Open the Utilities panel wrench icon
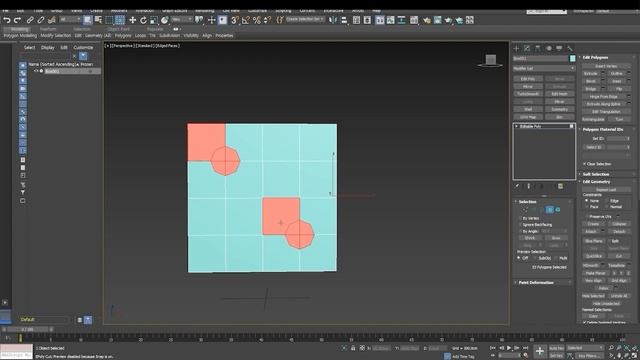Screen dimensions: 640x360 570,48
